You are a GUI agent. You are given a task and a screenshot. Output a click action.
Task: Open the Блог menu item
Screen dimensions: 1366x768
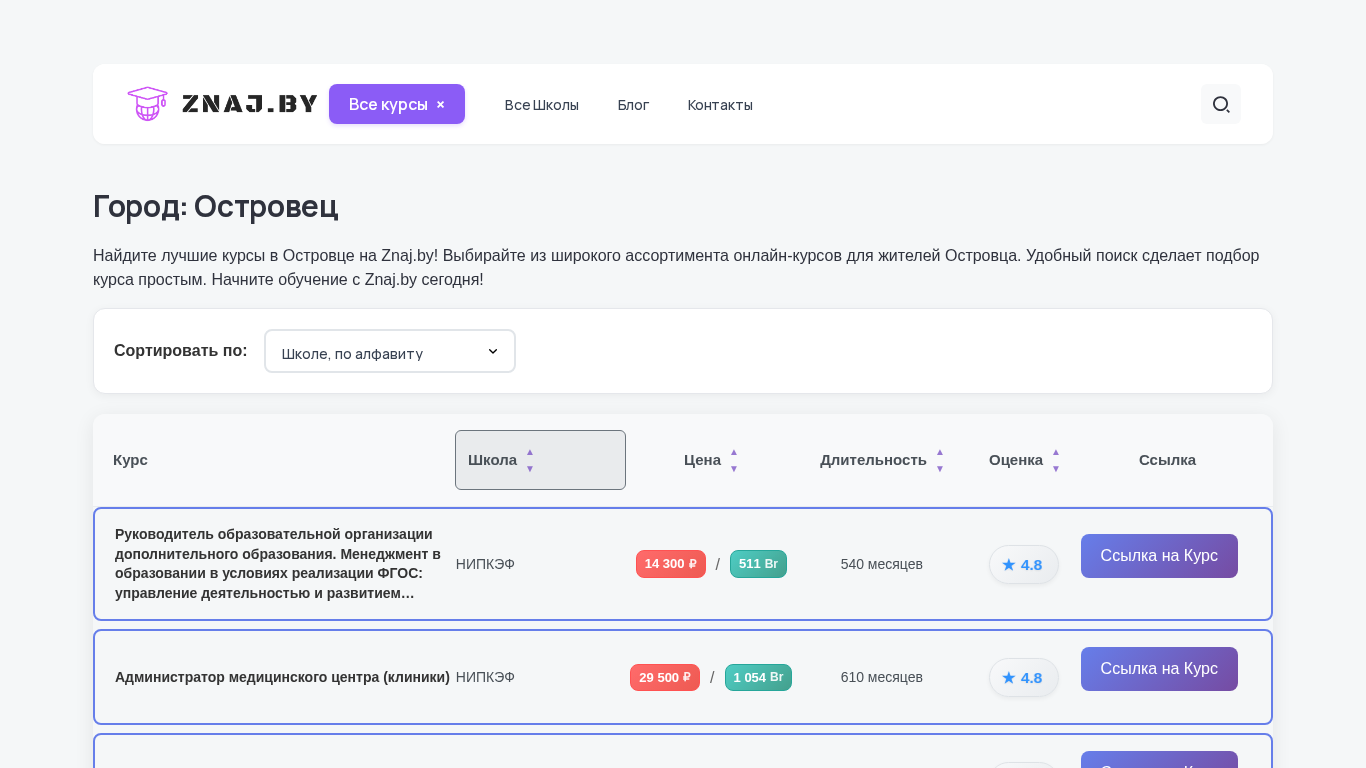633,105
